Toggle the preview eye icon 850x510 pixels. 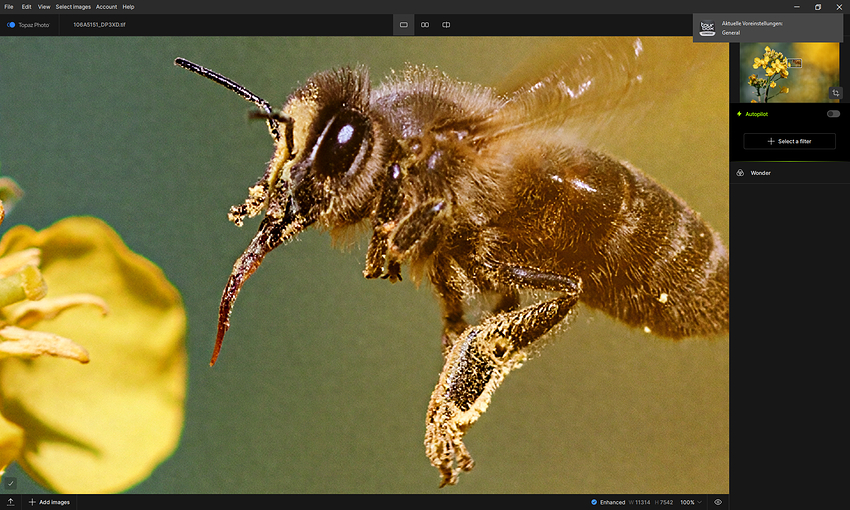pyautogui.click(x=718, y=502)
